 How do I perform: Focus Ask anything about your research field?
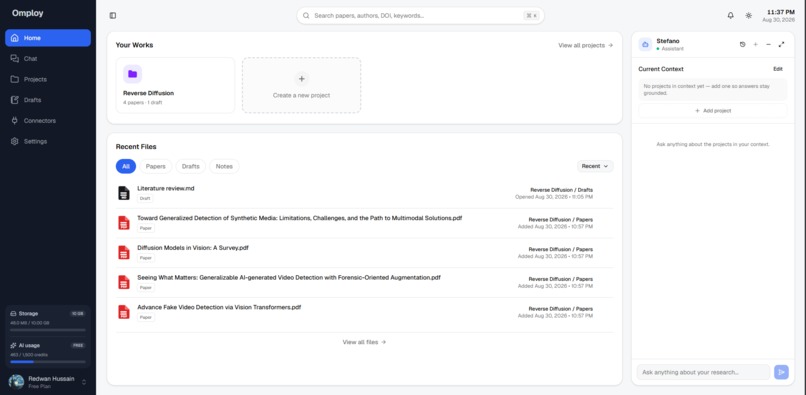point(703,372)
